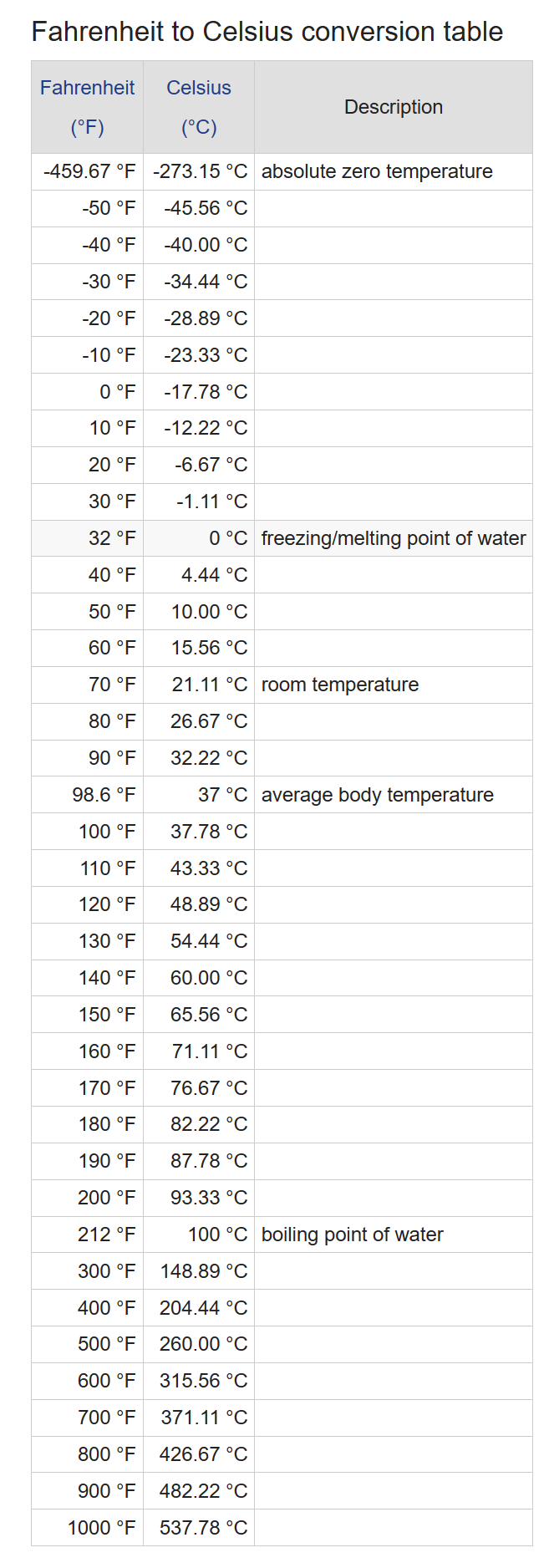Select the 21.11 °C cell
Screen dimensions: 554x1568
click(x=210, y=685)
